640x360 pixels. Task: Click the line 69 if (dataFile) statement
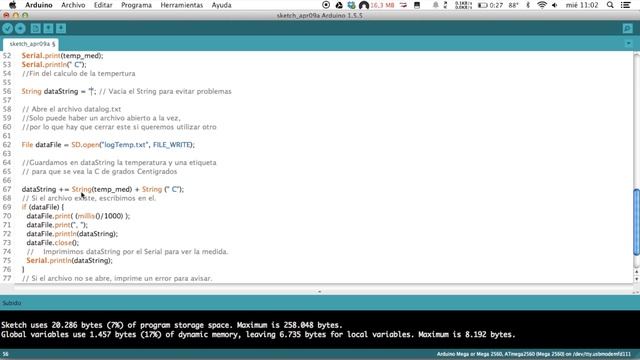click(x=43, y=207)
